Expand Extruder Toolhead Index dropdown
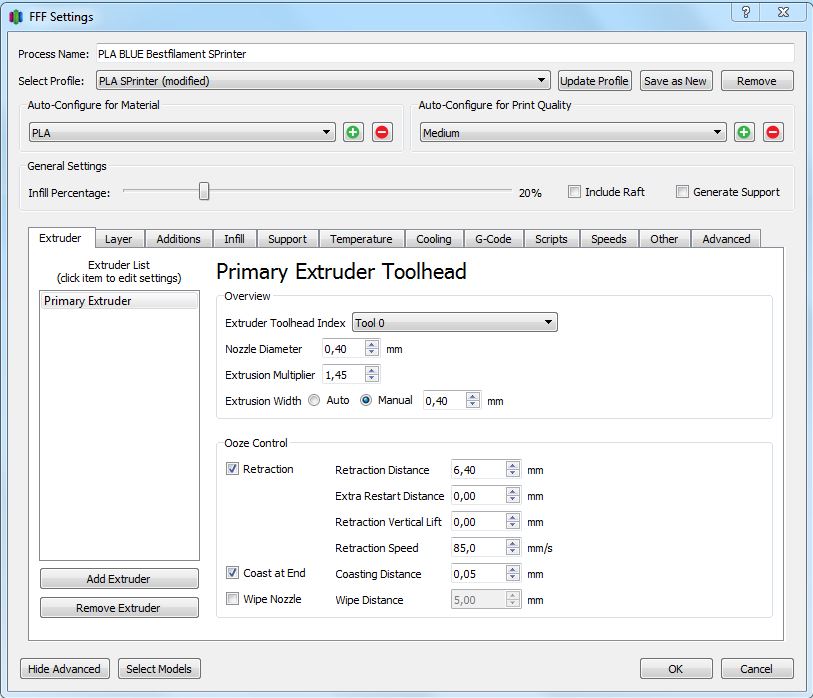Screen dimensions: 813x698 pos(454,323)
